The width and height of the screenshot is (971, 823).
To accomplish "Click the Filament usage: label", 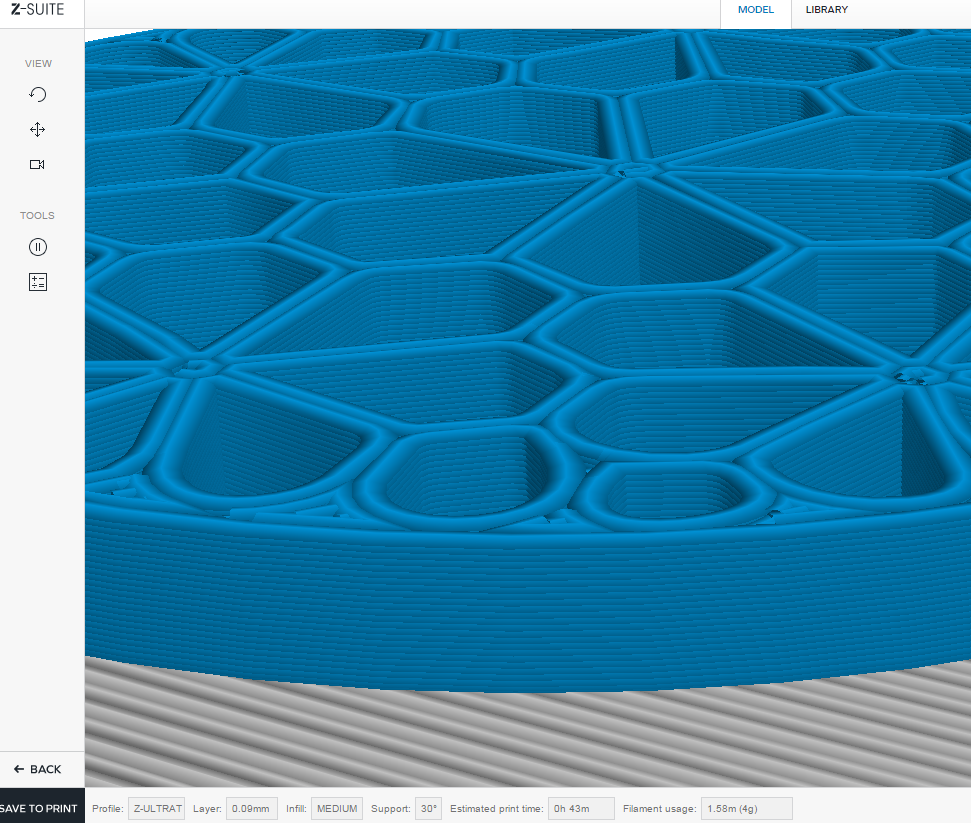I will point(660,809).
